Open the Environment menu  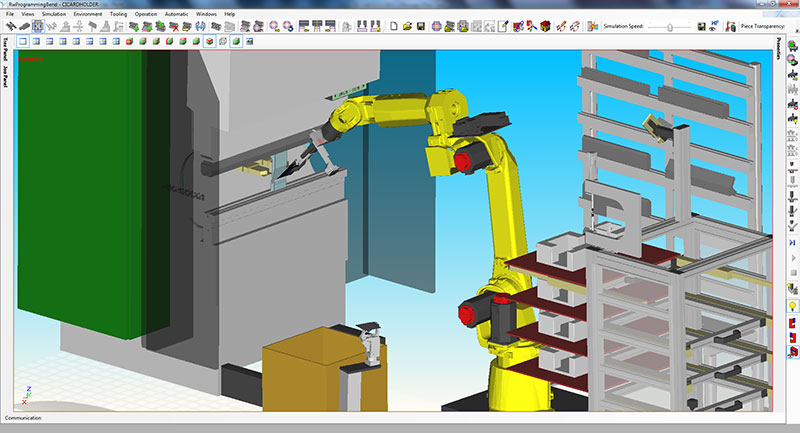pos(88,14)
